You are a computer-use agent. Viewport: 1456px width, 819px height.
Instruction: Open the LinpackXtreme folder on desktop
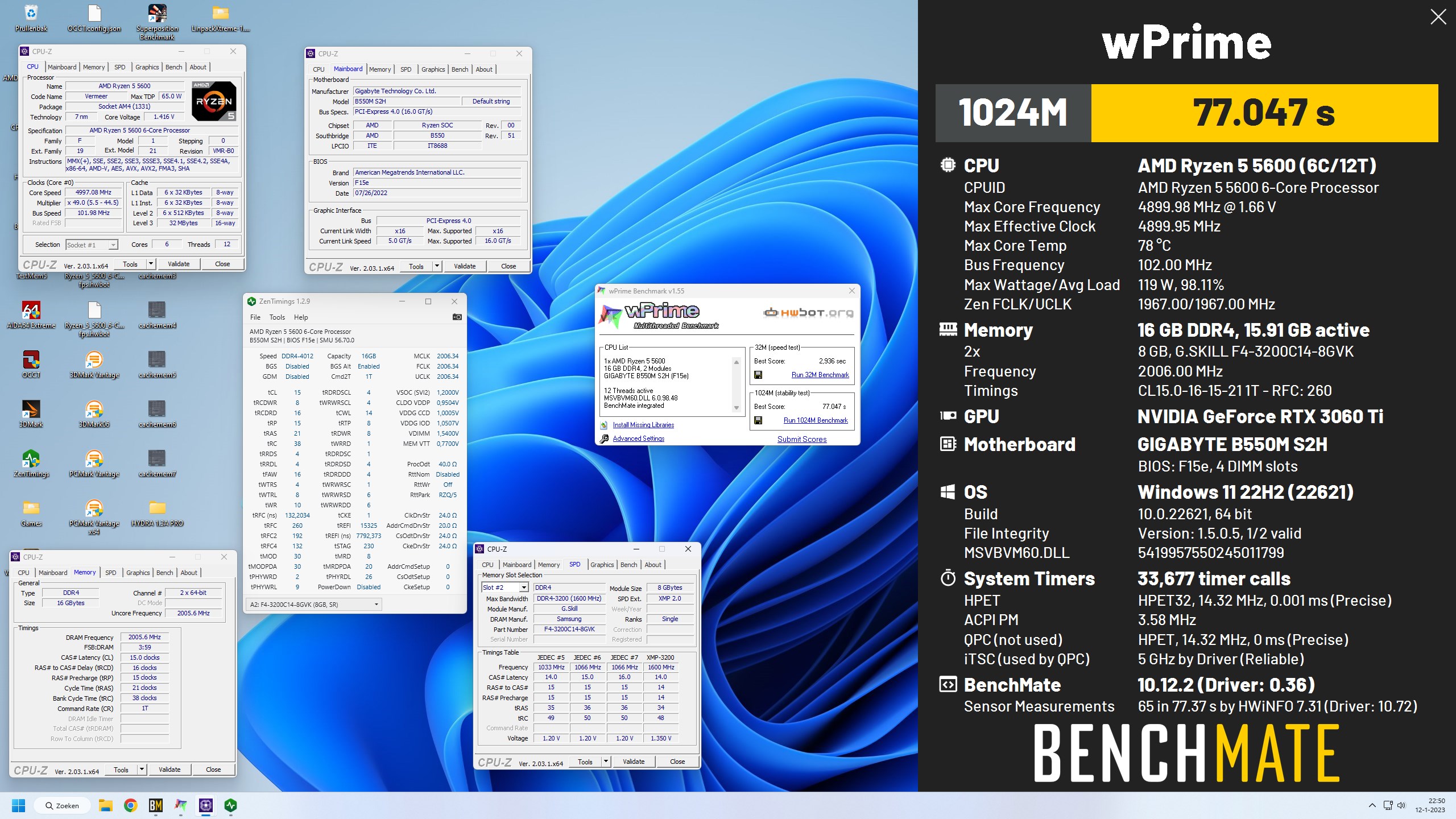[x=220, y=18]
